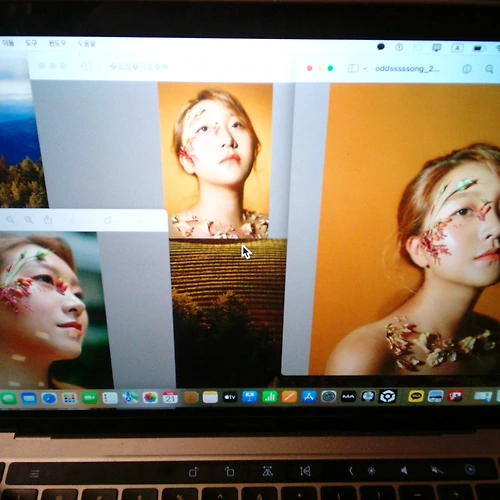The height and width of the screenshot is (500, 500).
Task: Open the 도구 menu in the menu bar
Action: [31, 43]
